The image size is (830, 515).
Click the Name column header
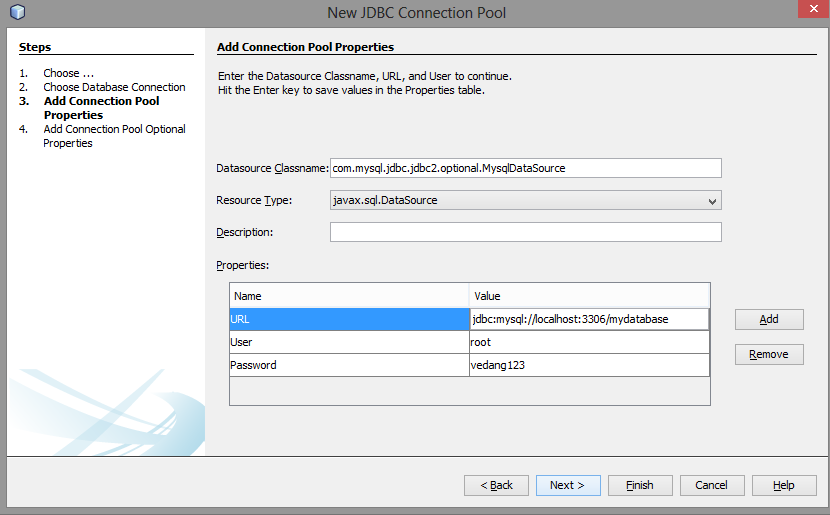coord(349,296)
